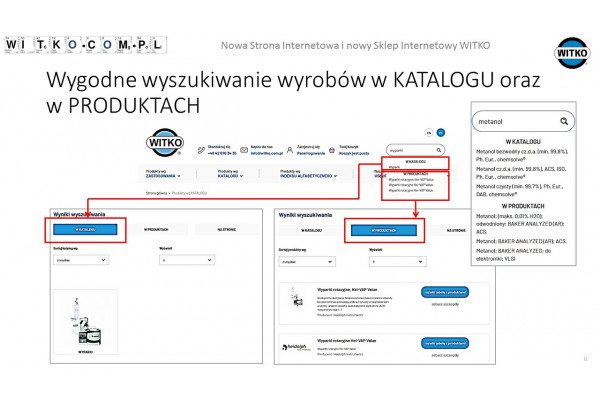
Task: Expand the Produkty wg KATALOGU menu
Action: click(230, 174)
